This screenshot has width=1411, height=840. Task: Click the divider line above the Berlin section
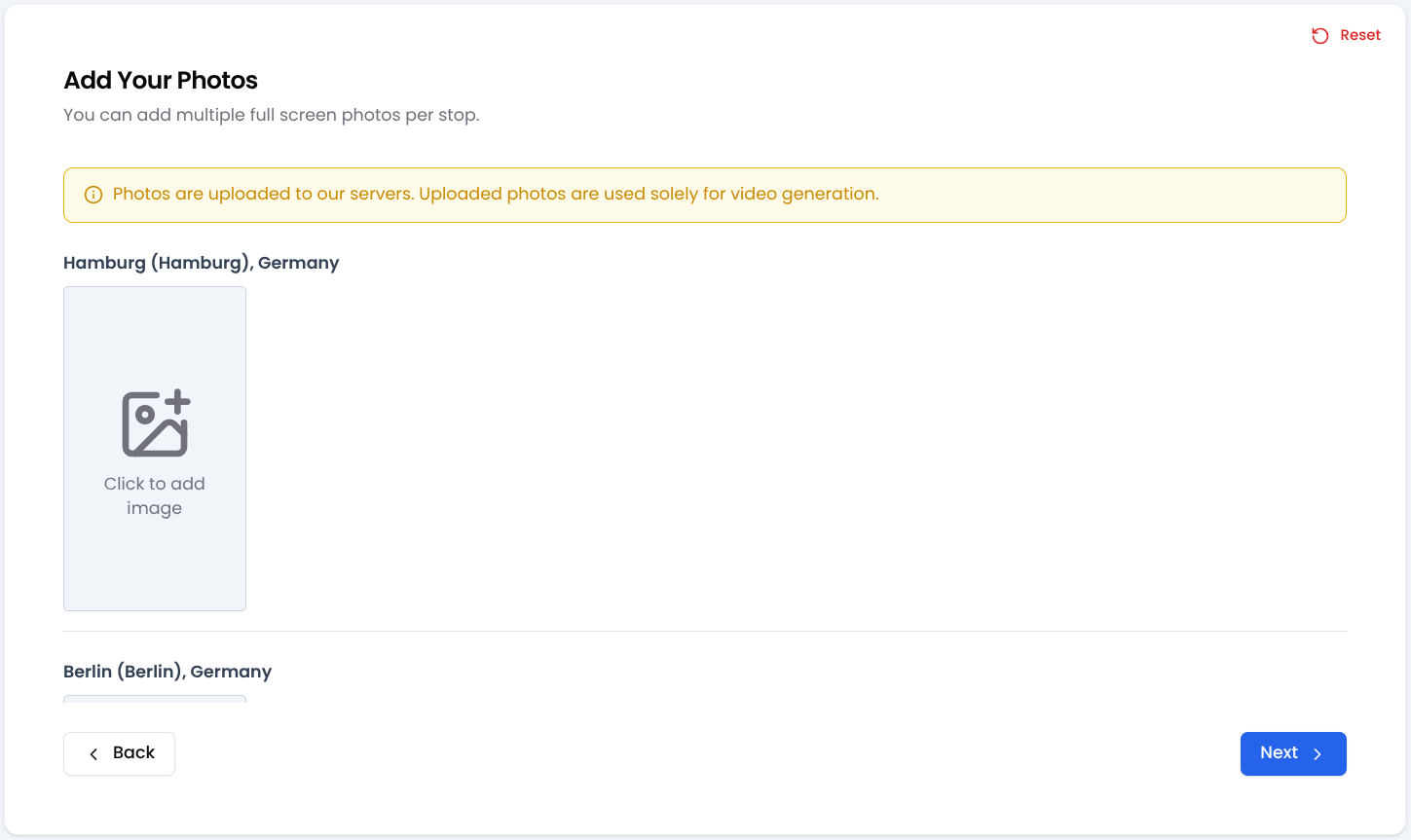coord(704,631)
